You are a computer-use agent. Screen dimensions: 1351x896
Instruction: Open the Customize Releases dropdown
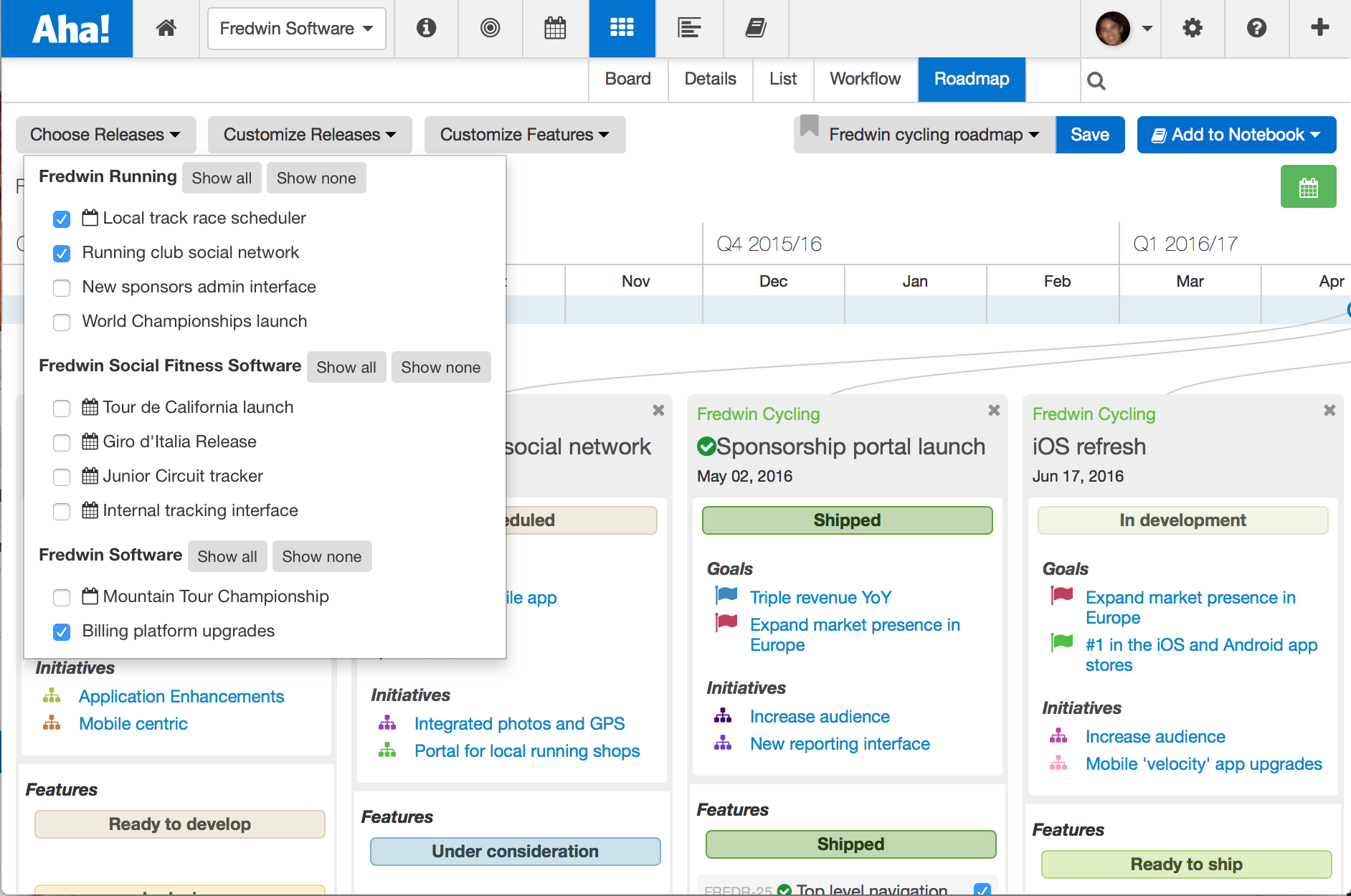point(310,135)
